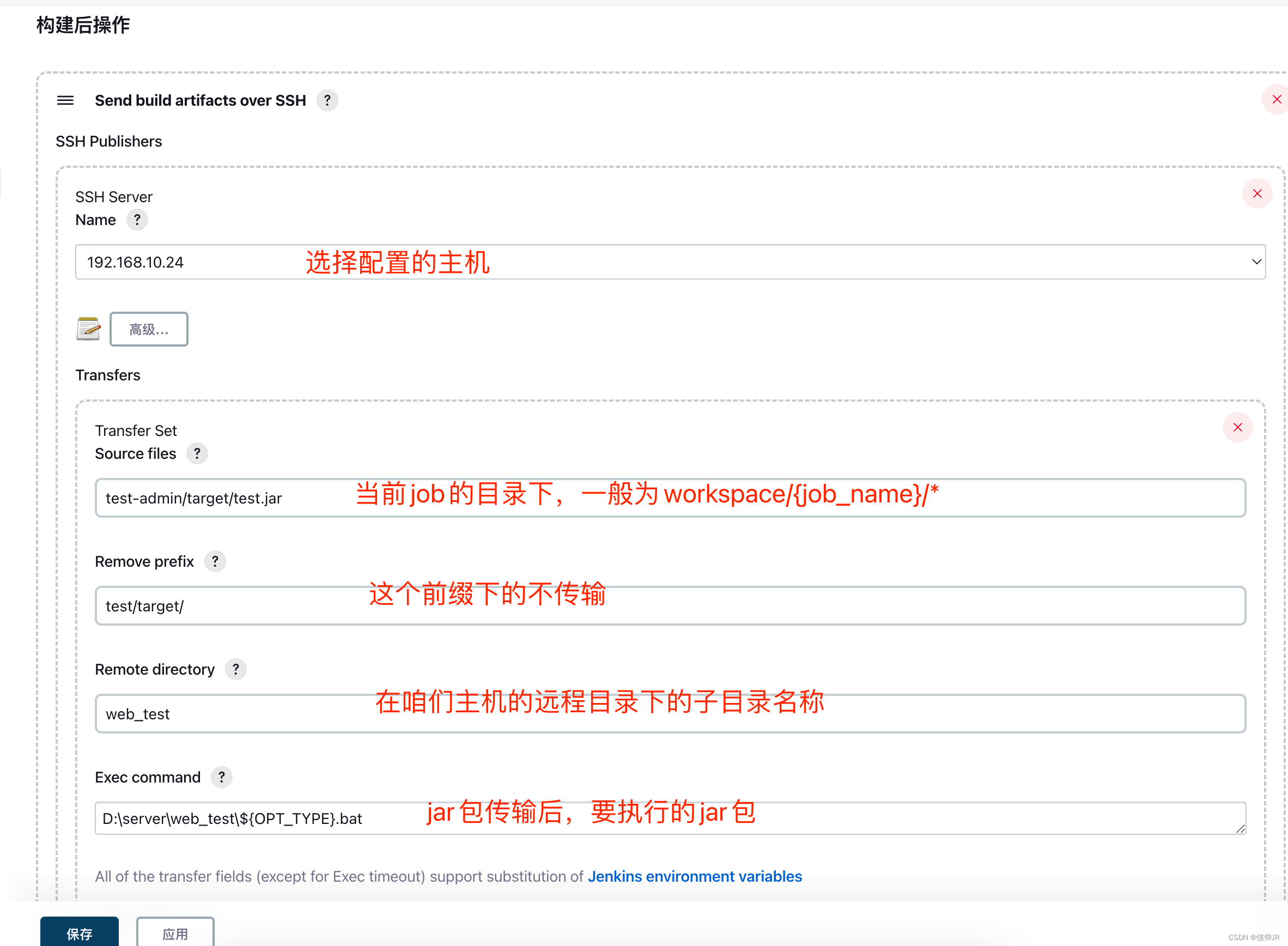Click the Exec command text area
The height and width of the screenshot is (946, 1288).
[x=670, y=818]
